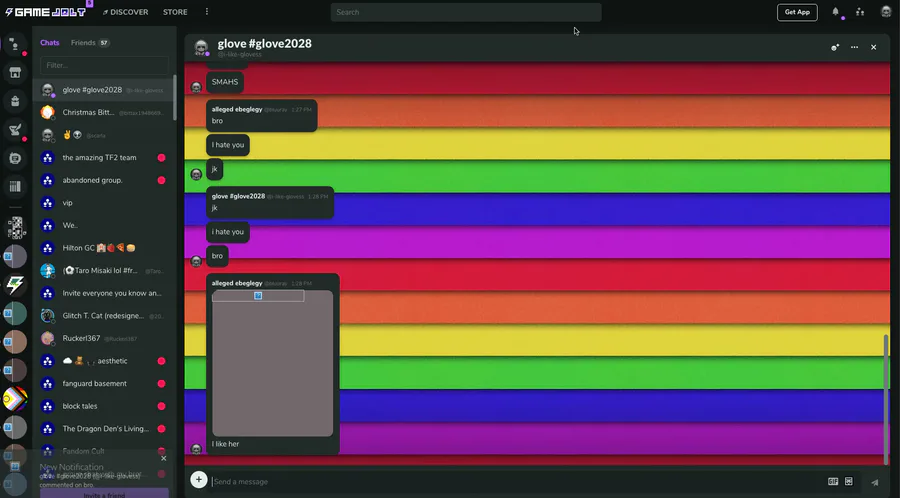The image size is (900, 498).
Task: Open the Christmas Bitt... chat
Action: pos(103,112)
